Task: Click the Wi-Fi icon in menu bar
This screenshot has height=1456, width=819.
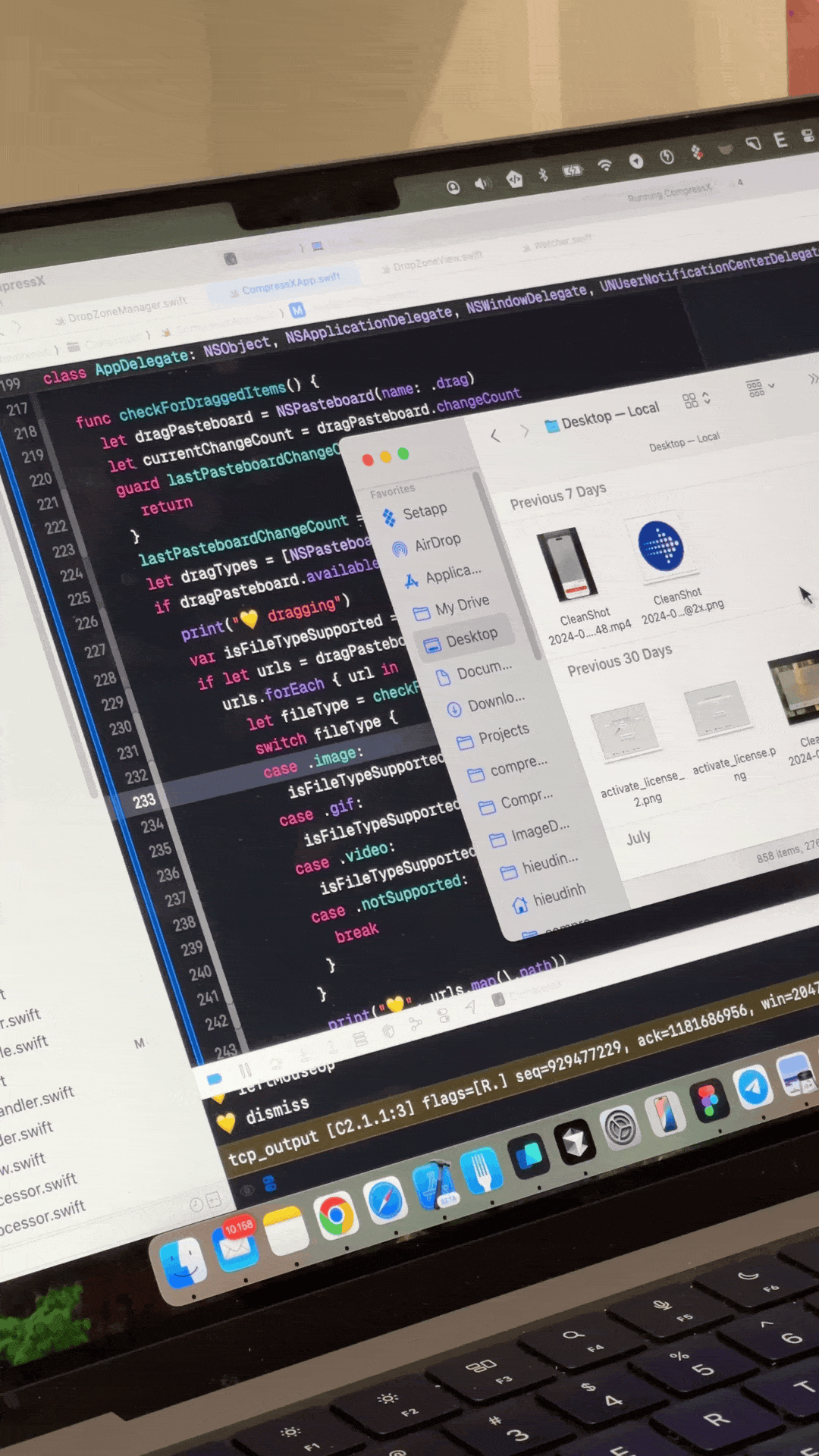Action: point(604,165)
